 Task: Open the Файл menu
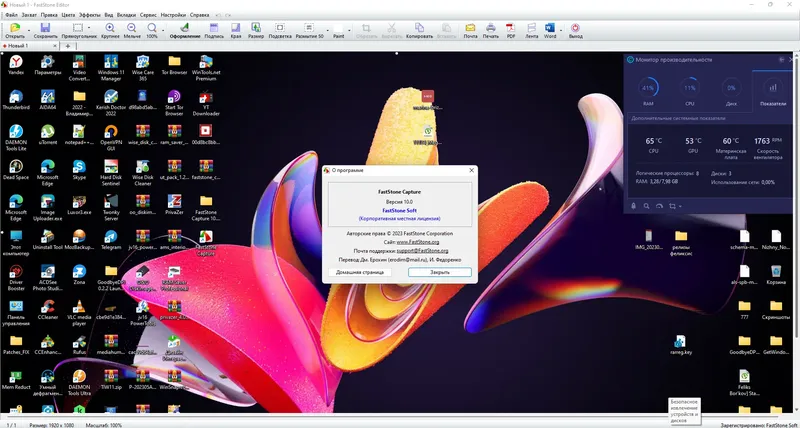click(11, 15)
